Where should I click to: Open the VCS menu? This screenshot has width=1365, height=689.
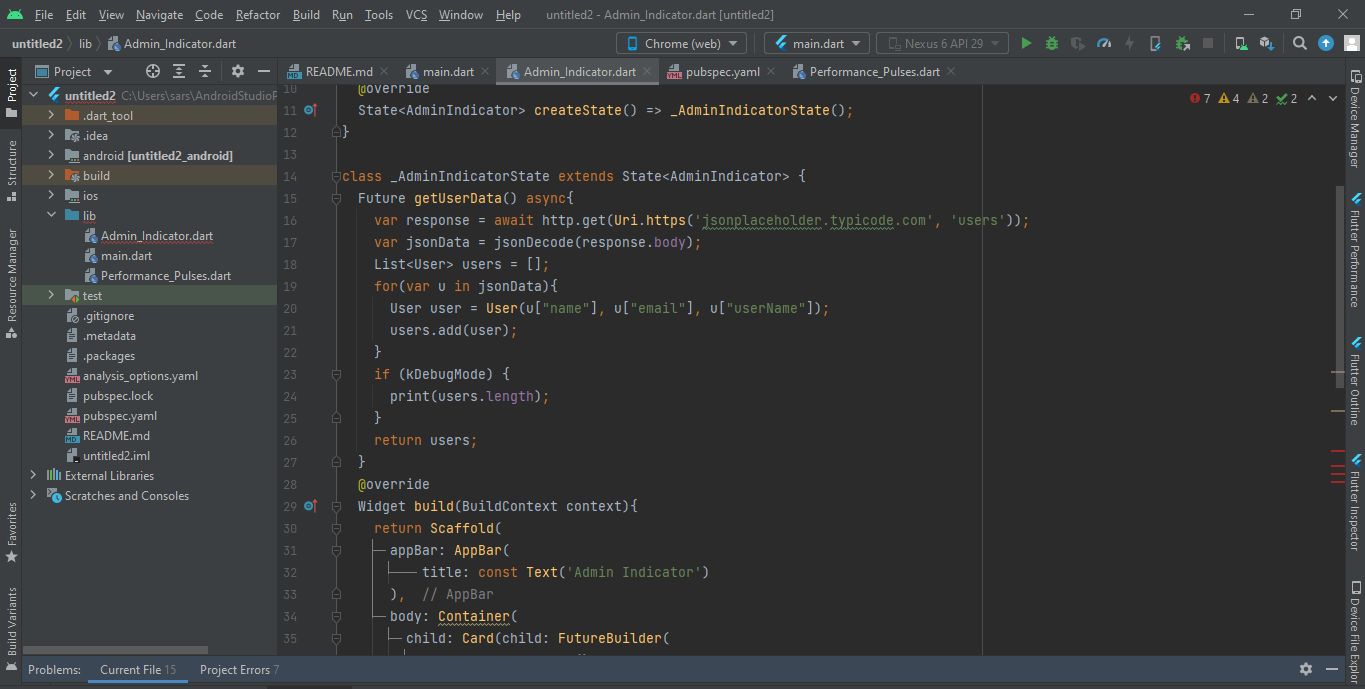point(416,15)
